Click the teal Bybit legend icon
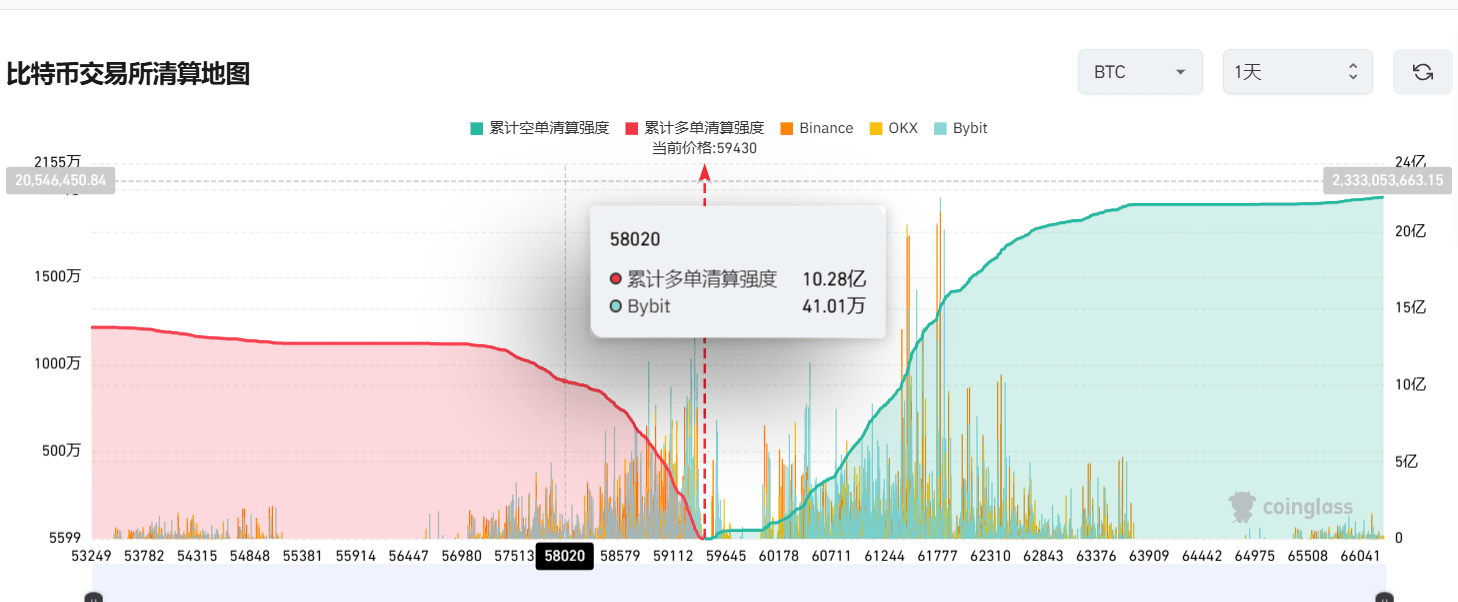The height and width of the screenshot is (602, 1458). (x=940, y=128)
